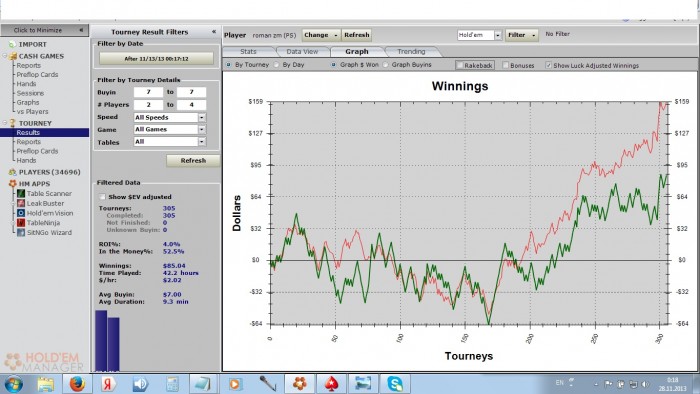Click the # Players maximum field
This screenshot has width=700, height=394.
[191, 105]
